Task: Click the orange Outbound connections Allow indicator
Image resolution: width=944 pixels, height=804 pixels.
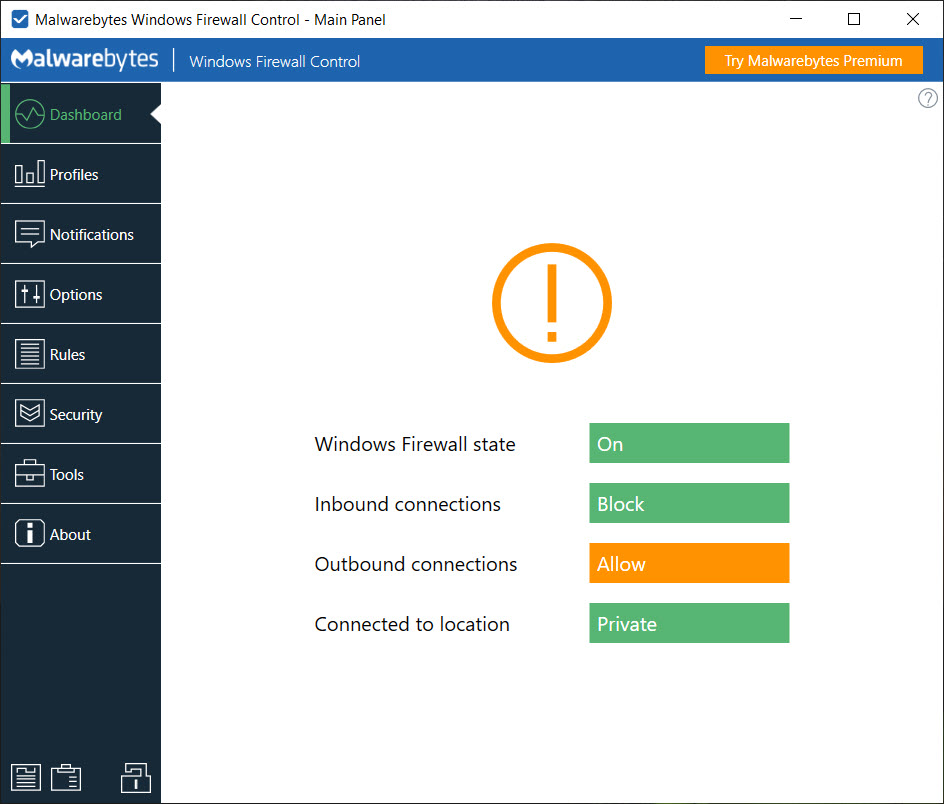Action: click(x=688, y=564)
